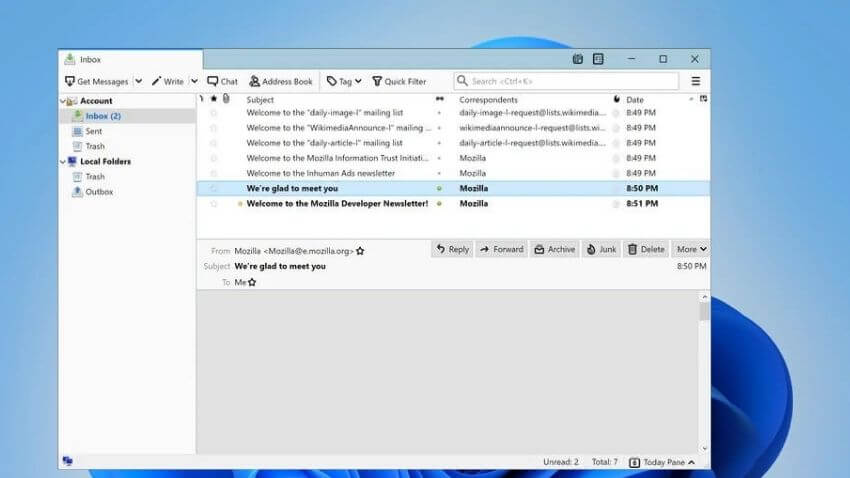Screen dimensions: 850x478
Task: Toggle the Quick Filter bar
Action: [398, 81]
